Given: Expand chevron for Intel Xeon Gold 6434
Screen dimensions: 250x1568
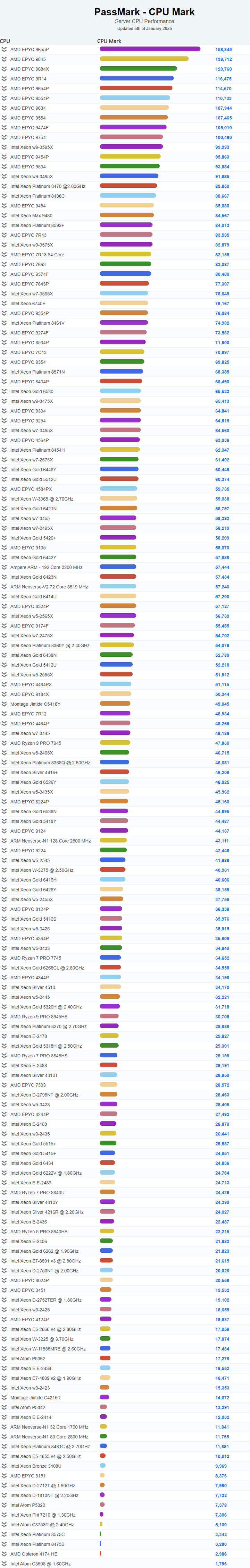Looking at the screenshot, I should coord(4,1163).
